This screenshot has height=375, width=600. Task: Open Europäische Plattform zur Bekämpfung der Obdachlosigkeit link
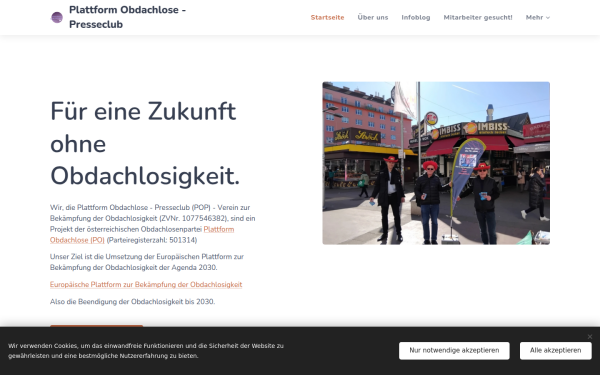coord(146,285)
